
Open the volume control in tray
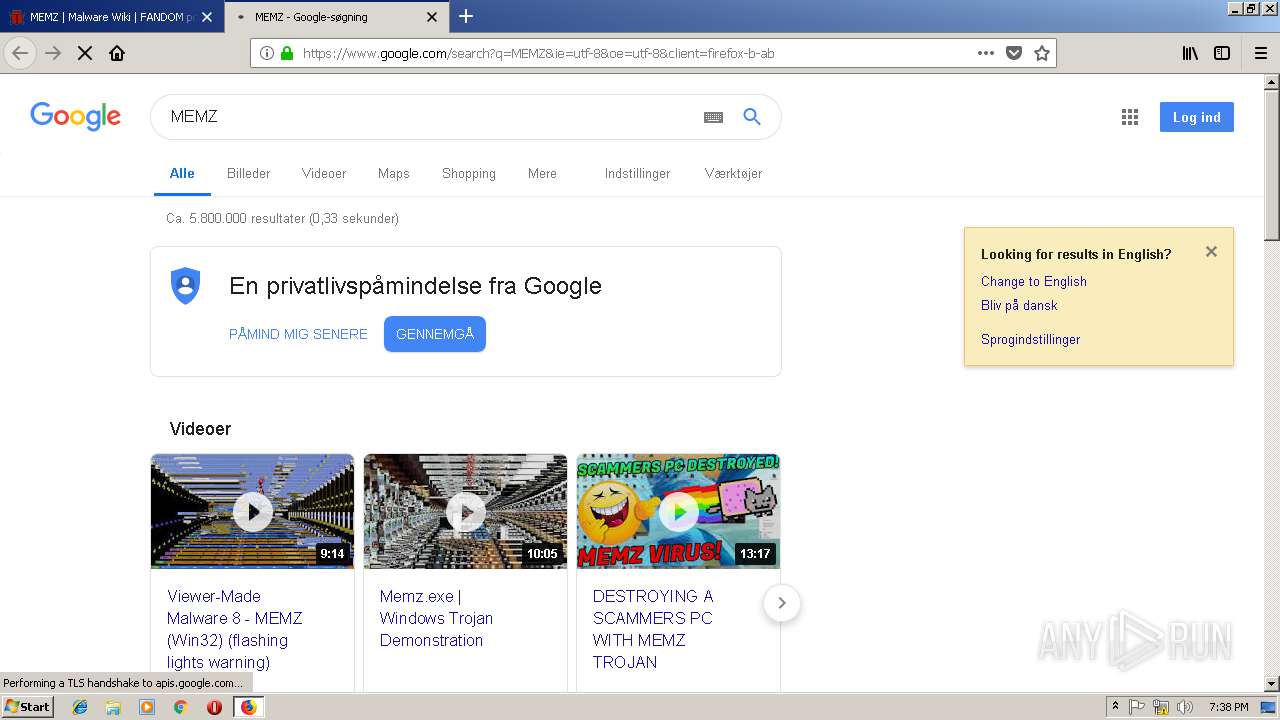[1185, 707]
